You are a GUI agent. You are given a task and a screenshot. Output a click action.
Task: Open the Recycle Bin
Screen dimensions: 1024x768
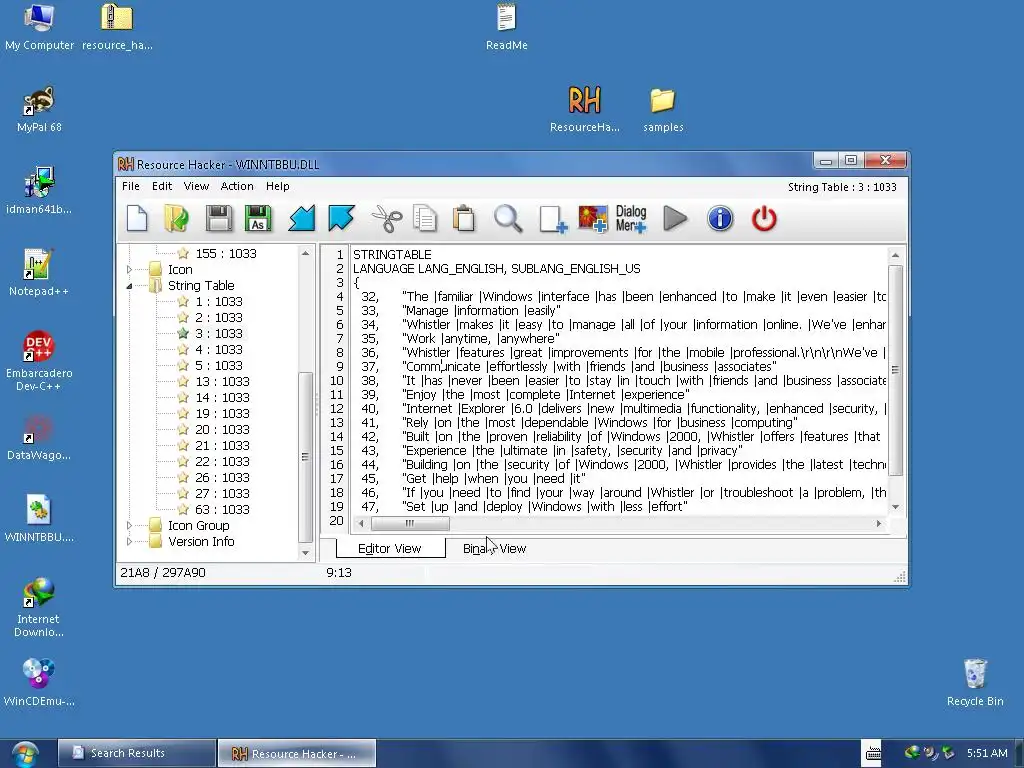pyautogui.click(x=975, y=683)
